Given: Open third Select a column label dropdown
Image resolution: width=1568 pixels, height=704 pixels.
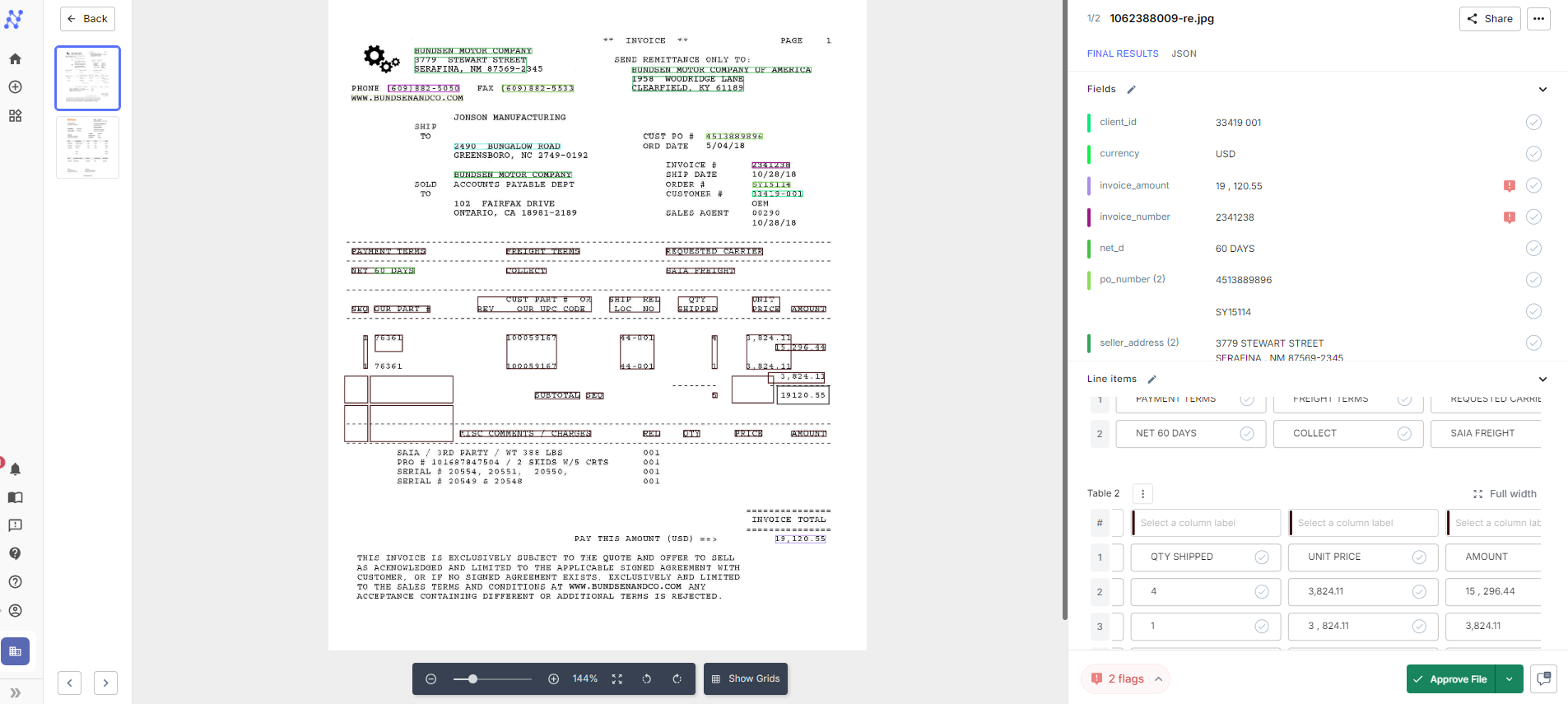Looking at the screenshot, I should 1493,523.
